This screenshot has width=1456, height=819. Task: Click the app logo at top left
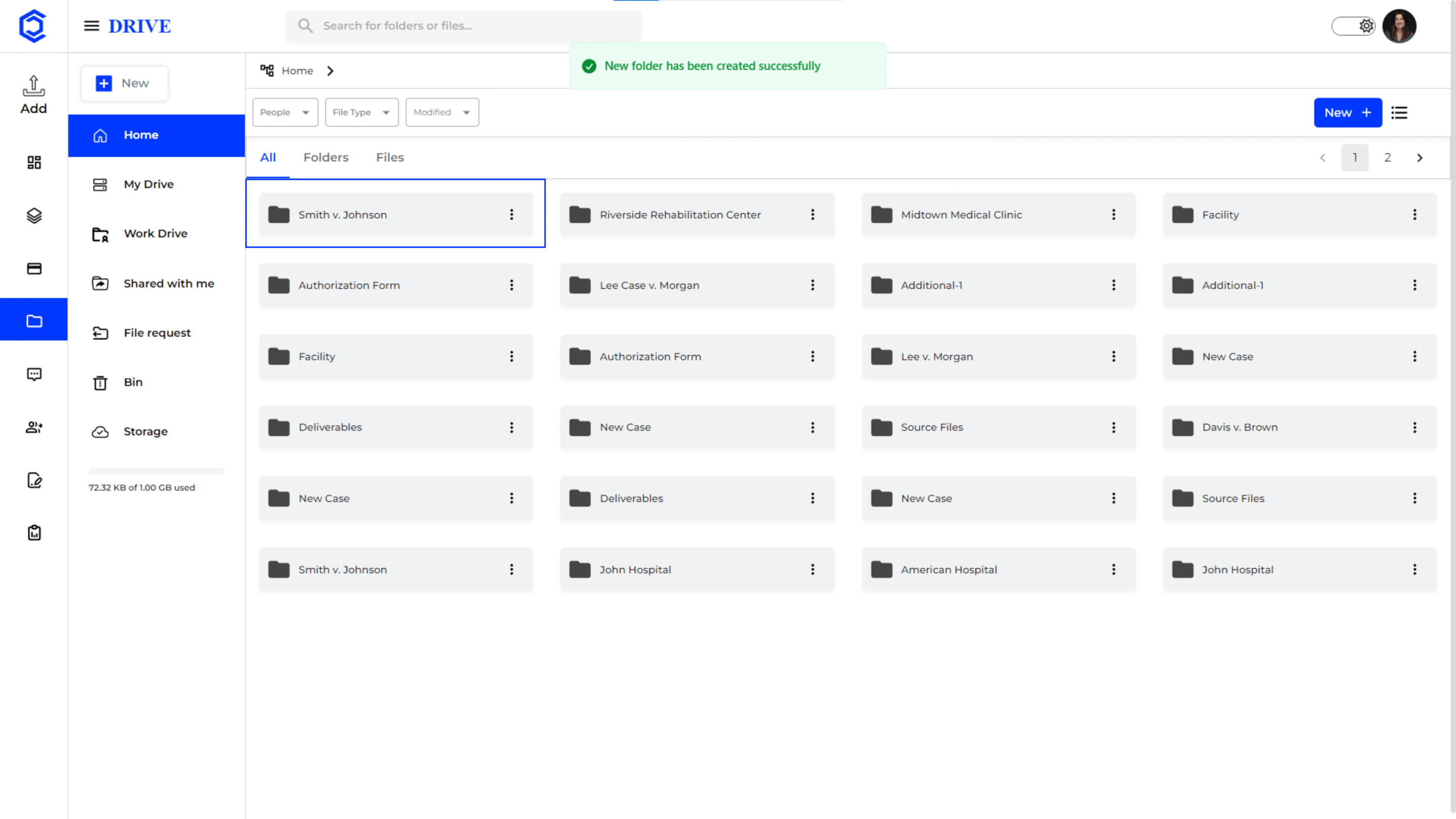click(32, 26)
